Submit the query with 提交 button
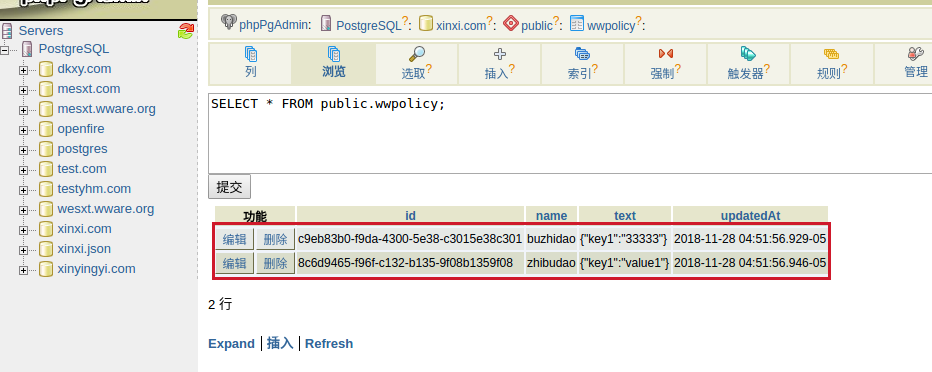 coord(229,187)
